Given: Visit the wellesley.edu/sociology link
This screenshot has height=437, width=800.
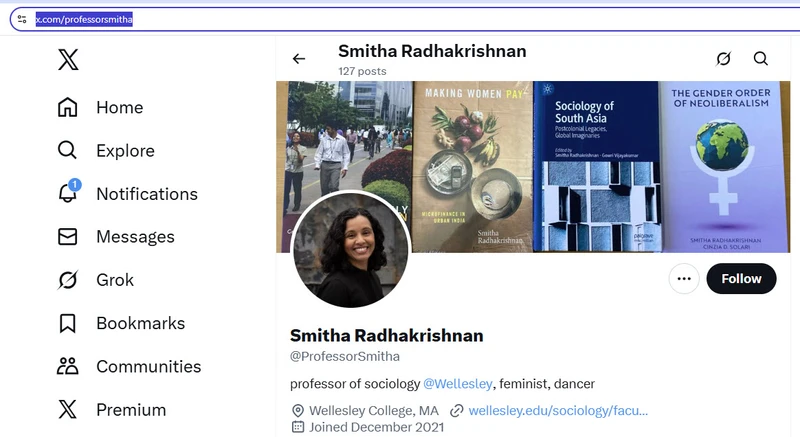Looking at the screenshot, I should pyautogui.click(x=558, y=410).
